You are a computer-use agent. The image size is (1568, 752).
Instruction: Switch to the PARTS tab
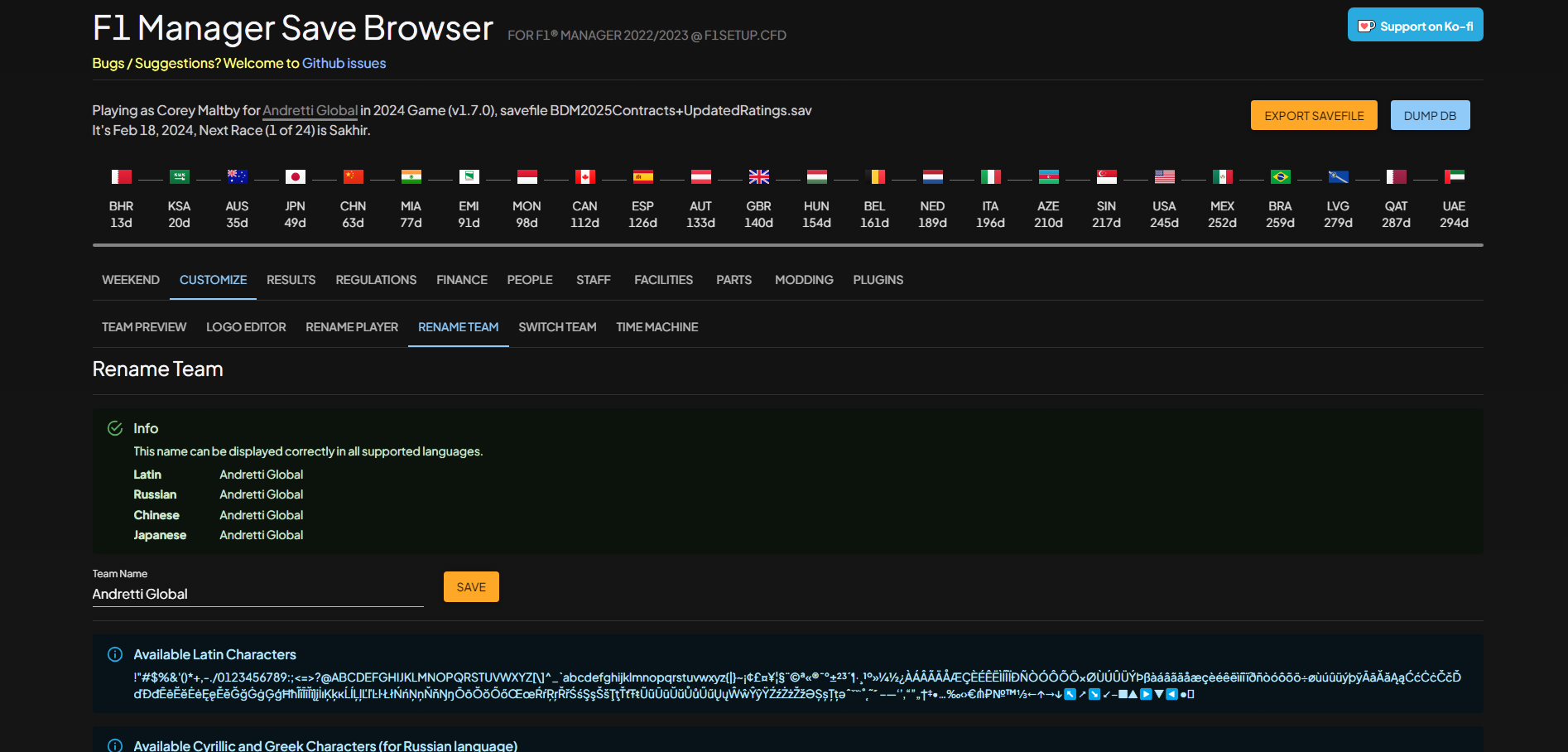coord(734,280)
